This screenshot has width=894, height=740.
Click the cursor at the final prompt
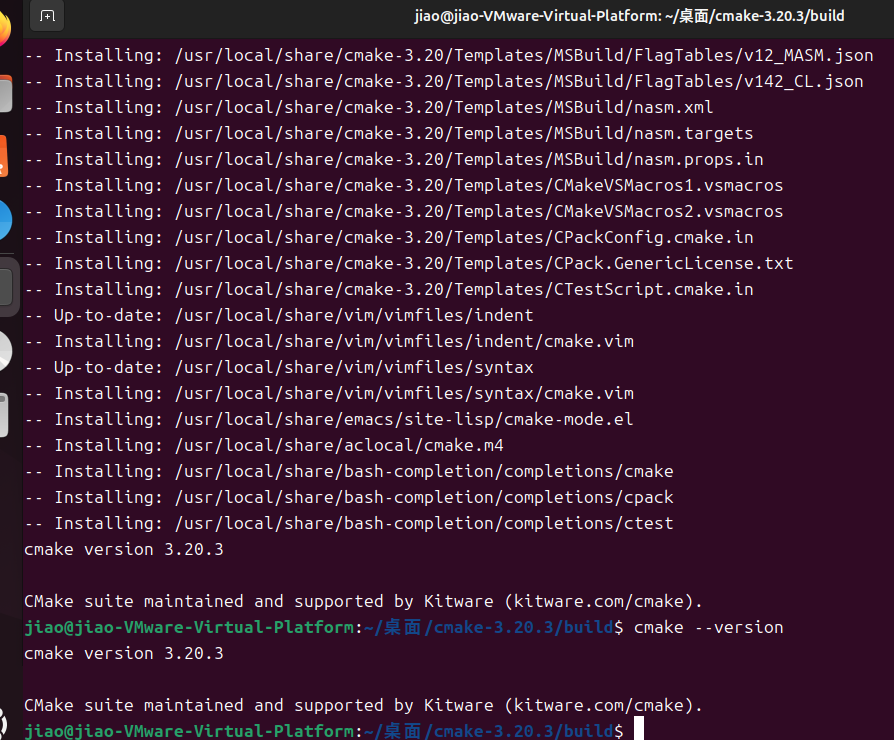639,731
